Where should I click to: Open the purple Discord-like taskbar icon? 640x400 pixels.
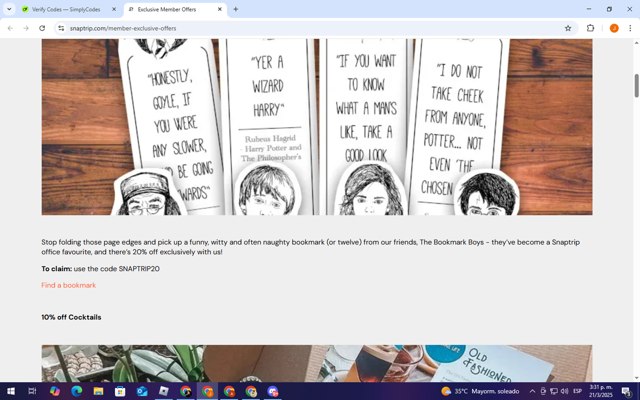point(273,391)
